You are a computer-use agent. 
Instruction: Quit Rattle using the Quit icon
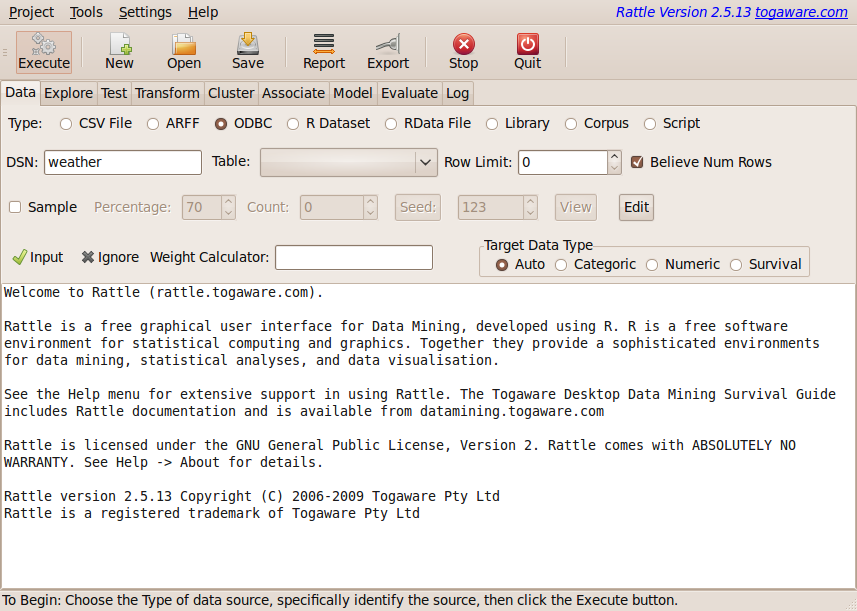527,51
